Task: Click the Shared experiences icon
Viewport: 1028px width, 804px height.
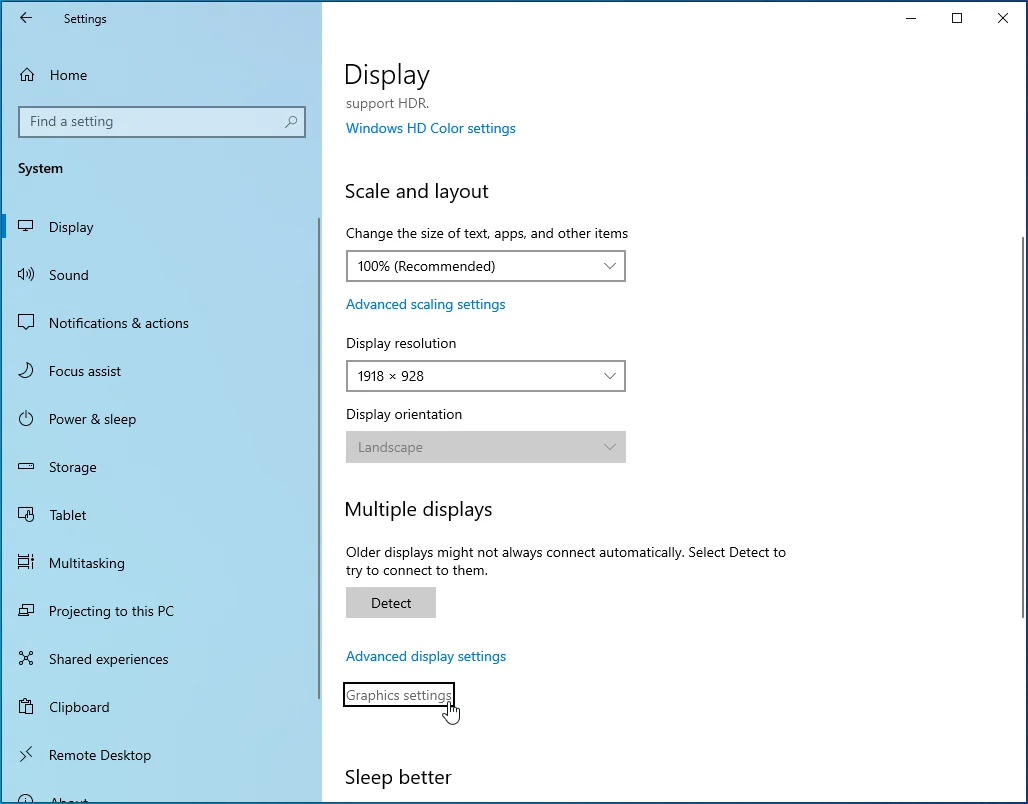Action: (26, 658)
